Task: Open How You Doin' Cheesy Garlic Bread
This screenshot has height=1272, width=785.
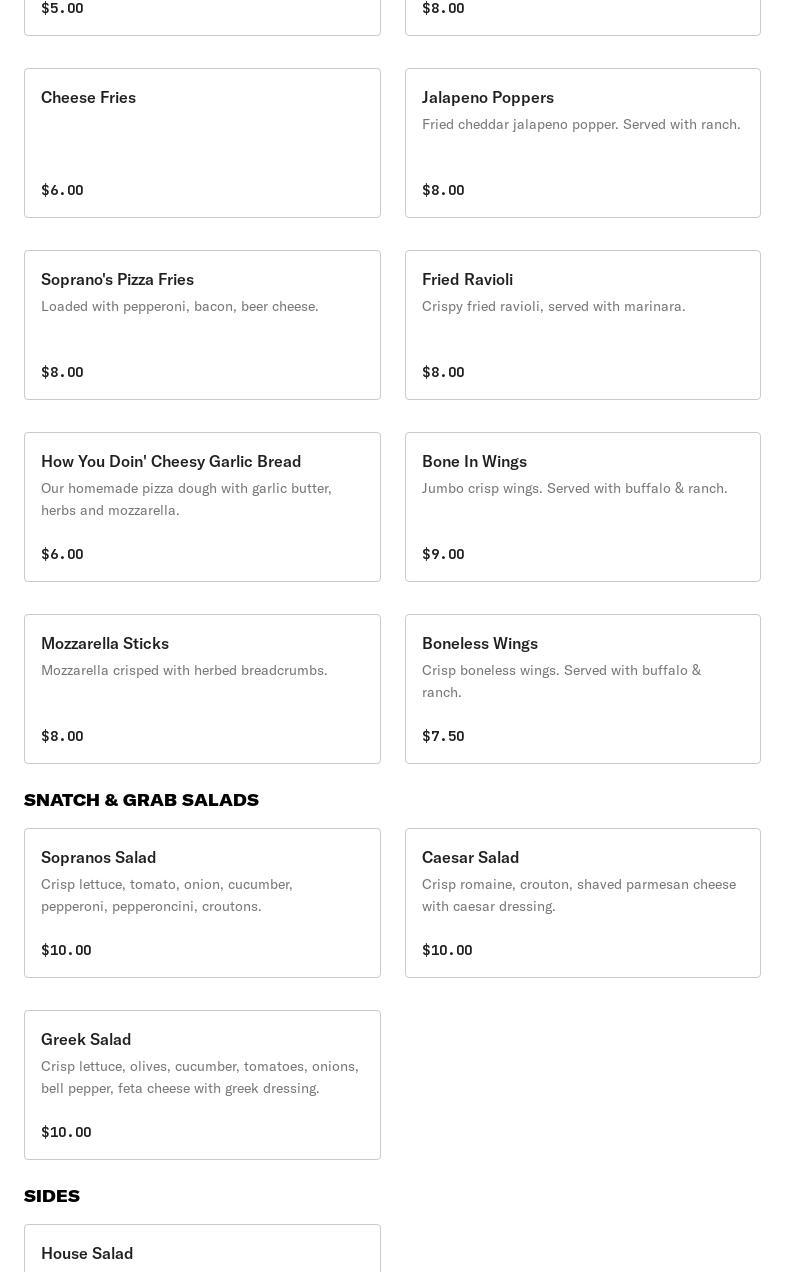Action: (202, 506)
